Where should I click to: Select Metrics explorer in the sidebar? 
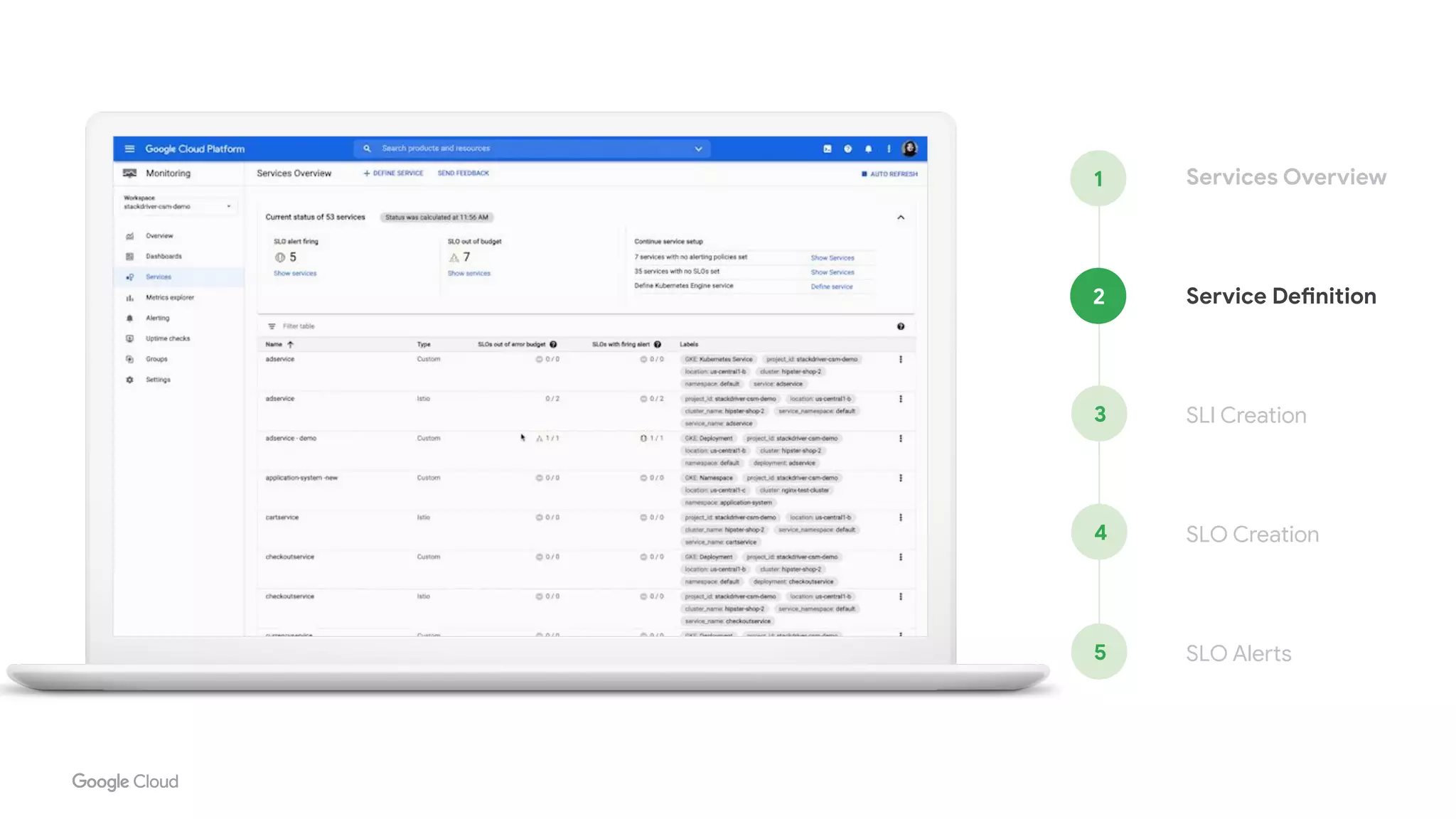tap(169, 297)
